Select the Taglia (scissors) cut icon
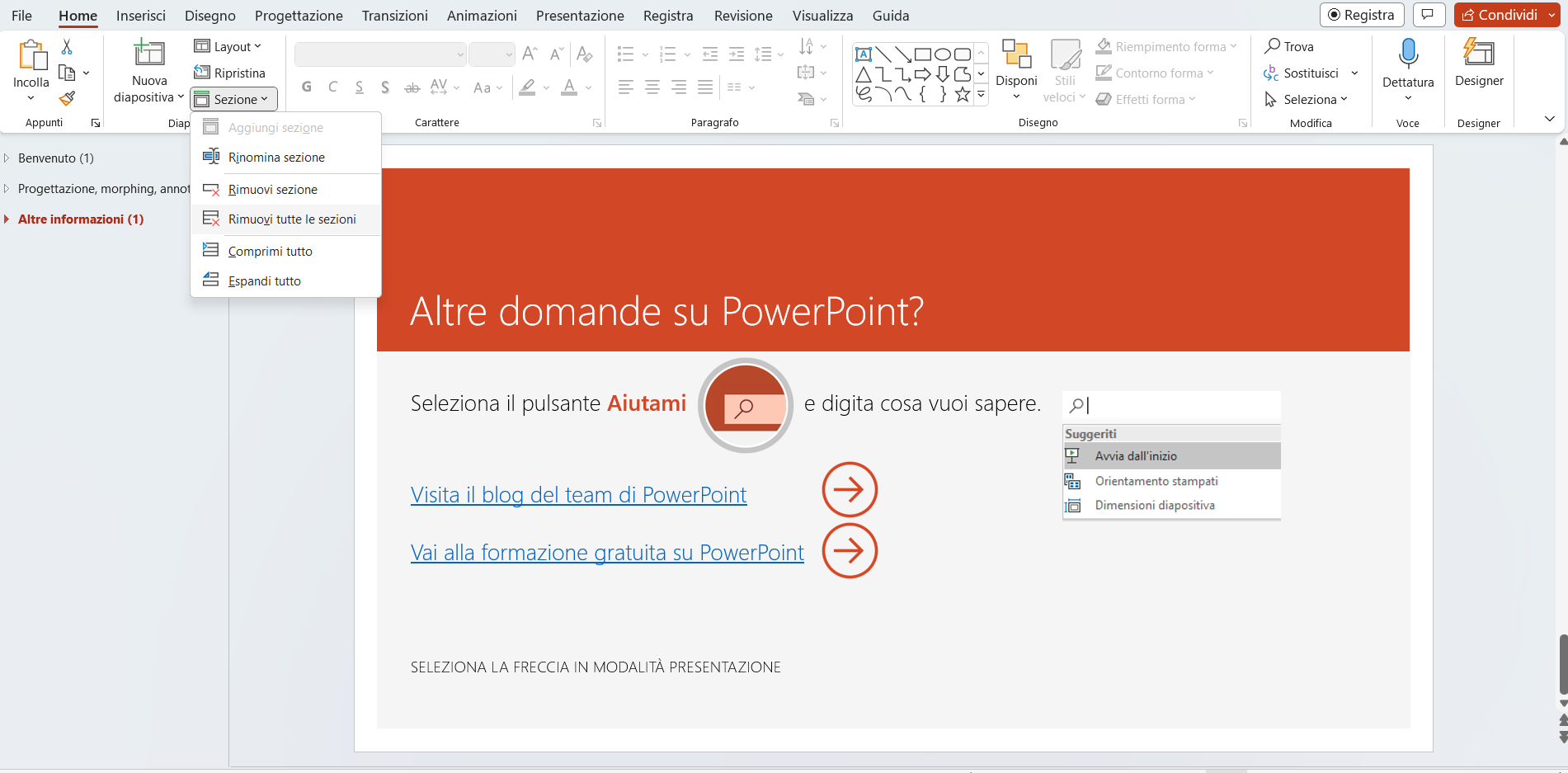This screenshot has width=1568, height=773. (68, 47)
